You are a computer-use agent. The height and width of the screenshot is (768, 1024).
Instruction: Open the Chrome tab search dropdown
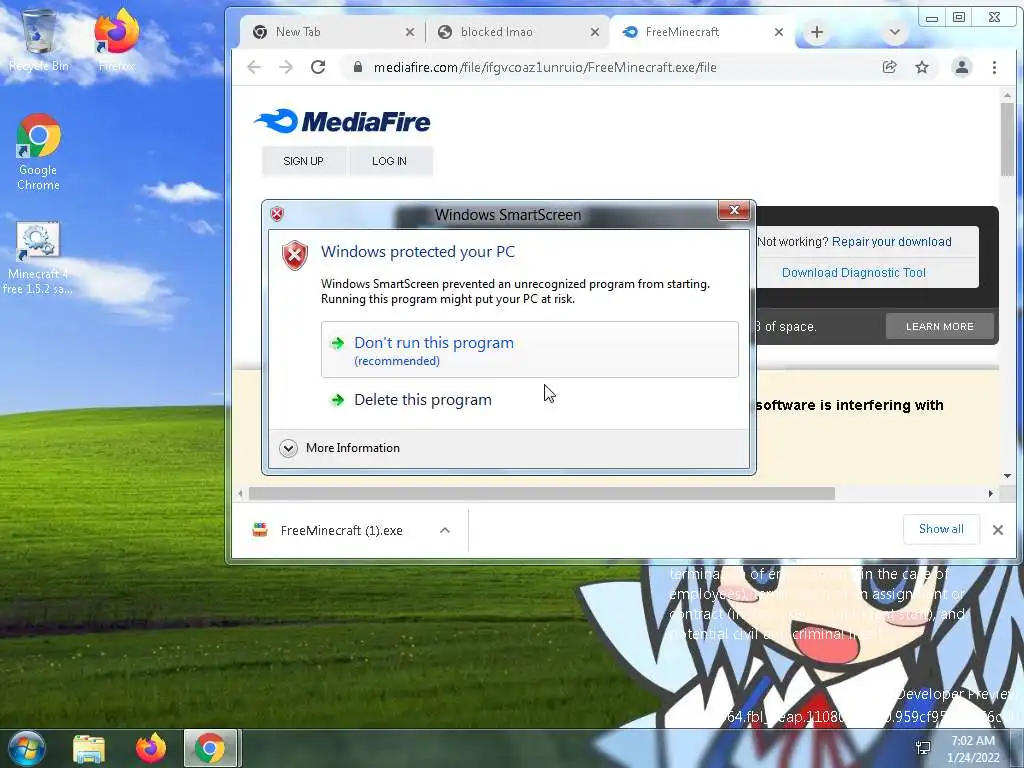[x=895, y=32]
